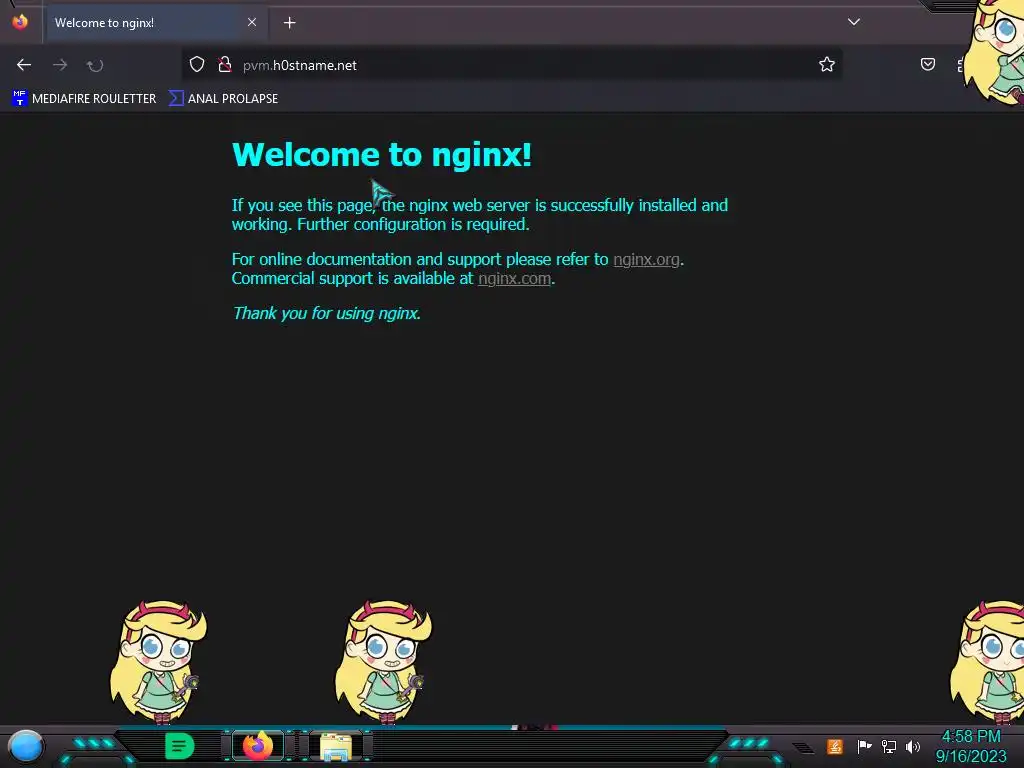Open the list all tabs dropdown

(x=854, y=22)
